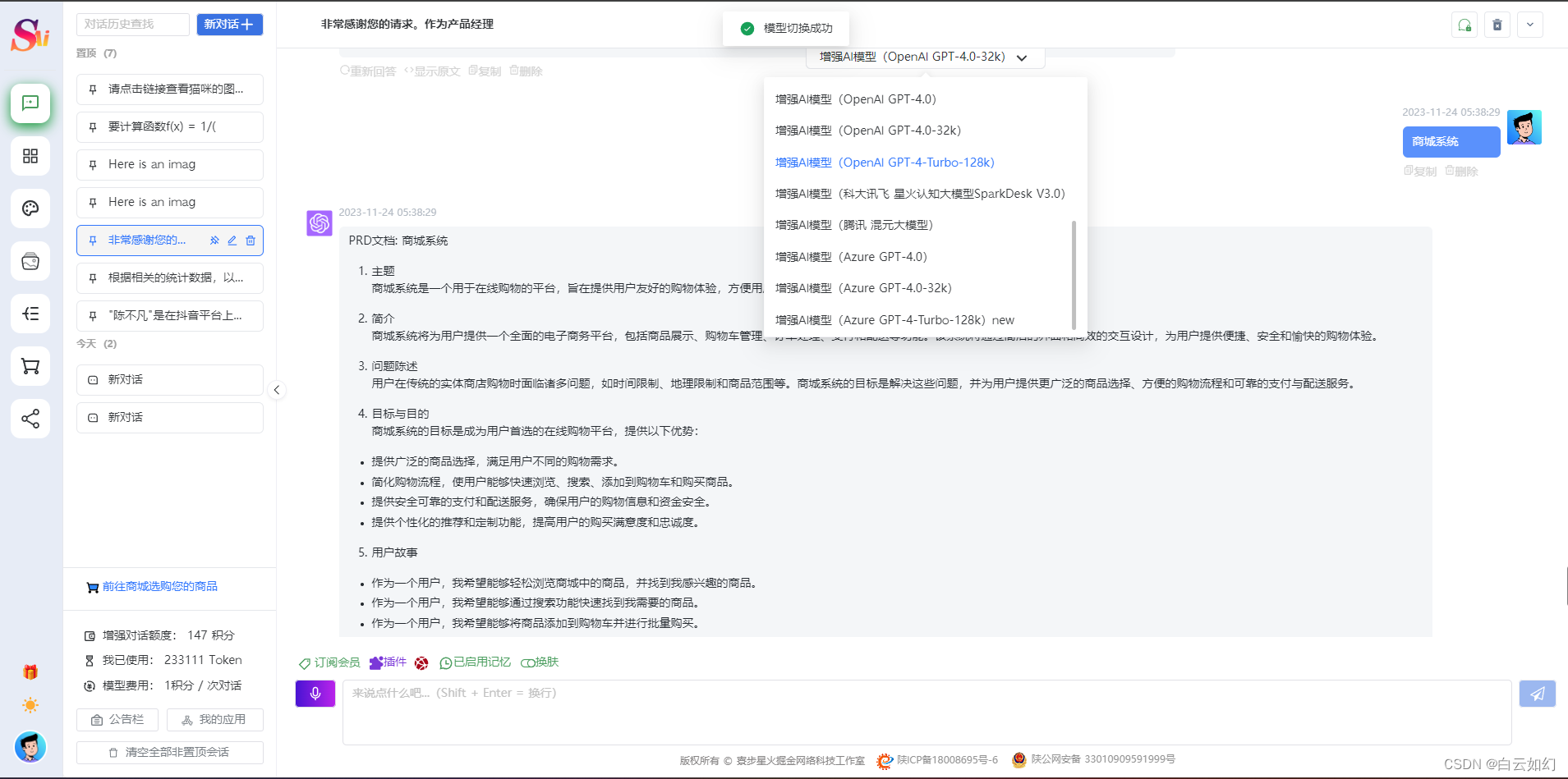Screen dimensions: 1568x779
Task: Open pinned chat 请点击链接查看猫咪的图
Action: click(170, 89)
